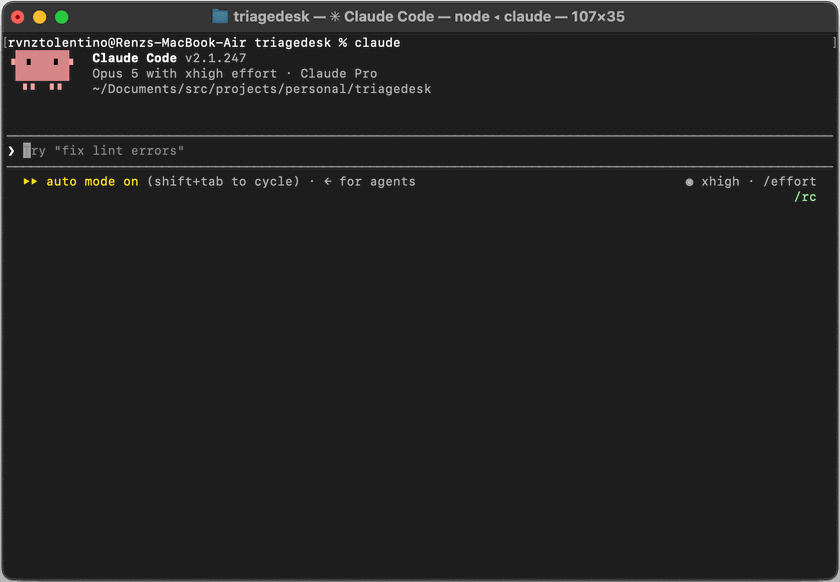Click the pink Claude Code mascot logo
This screenshot has height=582, width=840.
(42, 70)
